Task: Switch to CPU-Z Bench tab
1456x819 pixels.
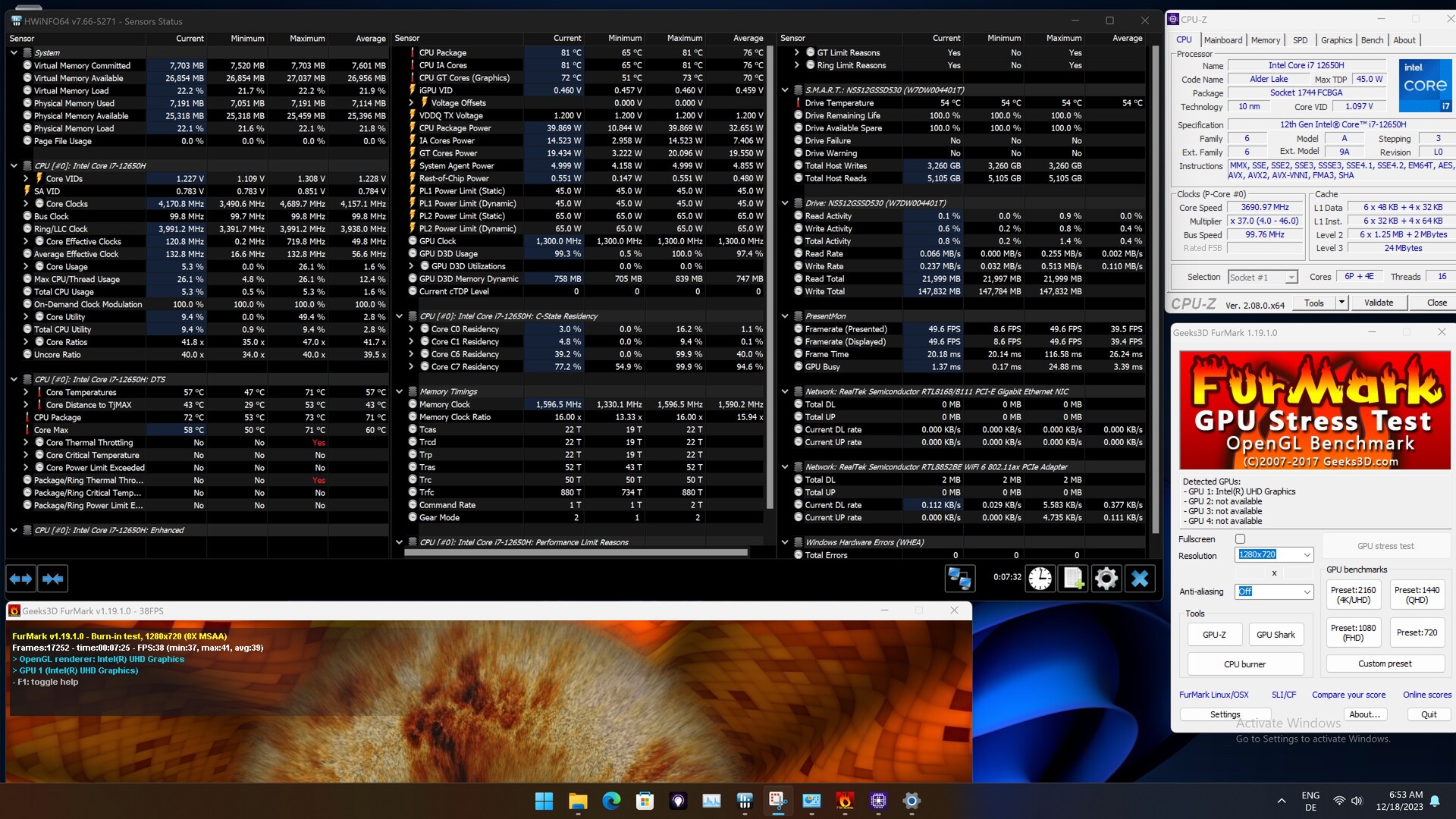Action: click(x=1372, y=40)
